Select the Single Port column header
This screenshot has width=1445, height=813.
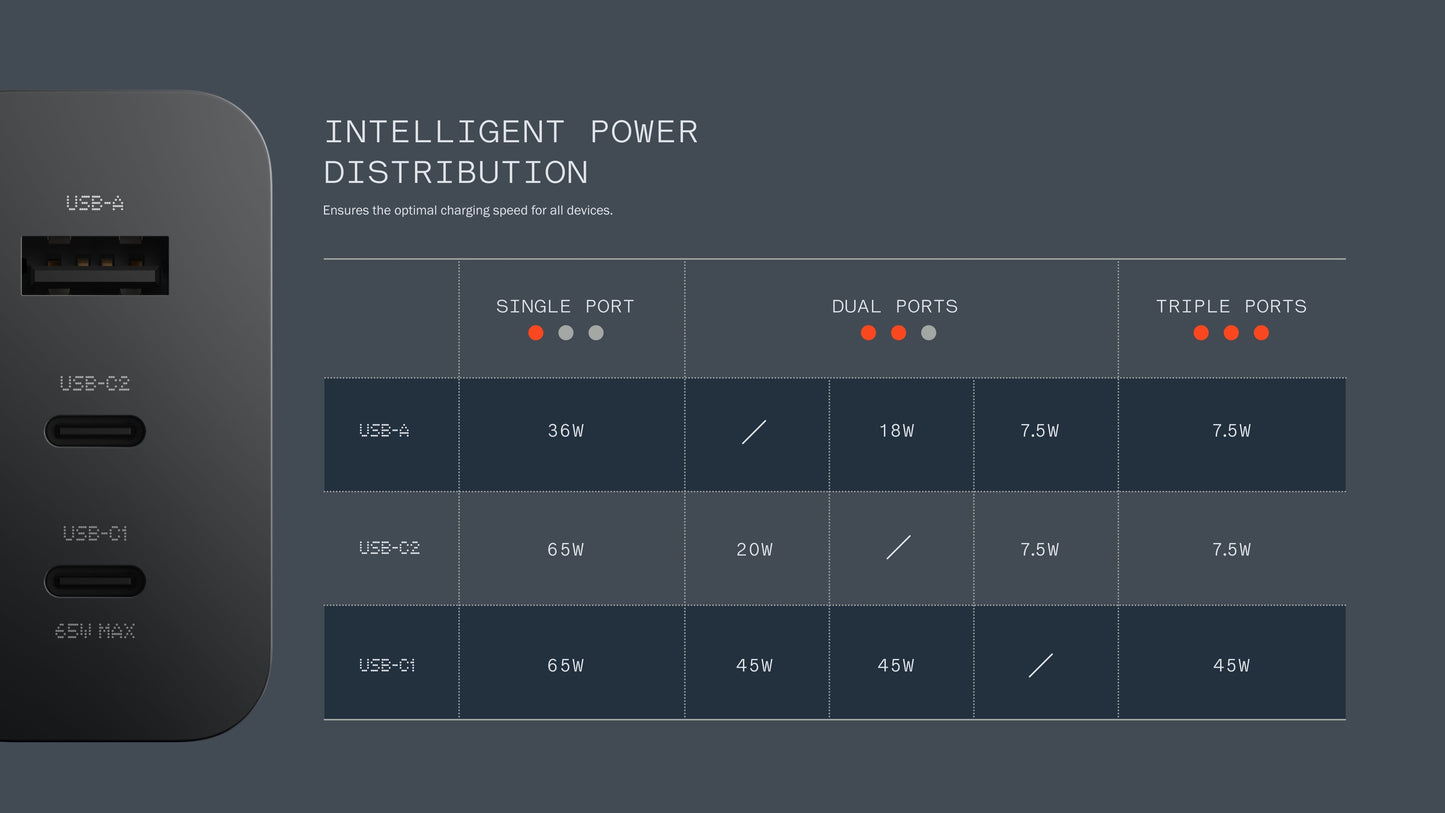coord(565,306)
